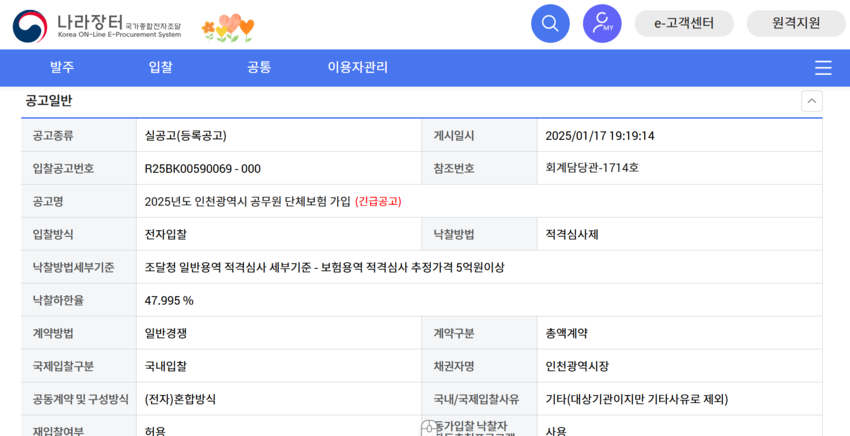
Task: Click the 원격지원 button
Action: (795, 23)
